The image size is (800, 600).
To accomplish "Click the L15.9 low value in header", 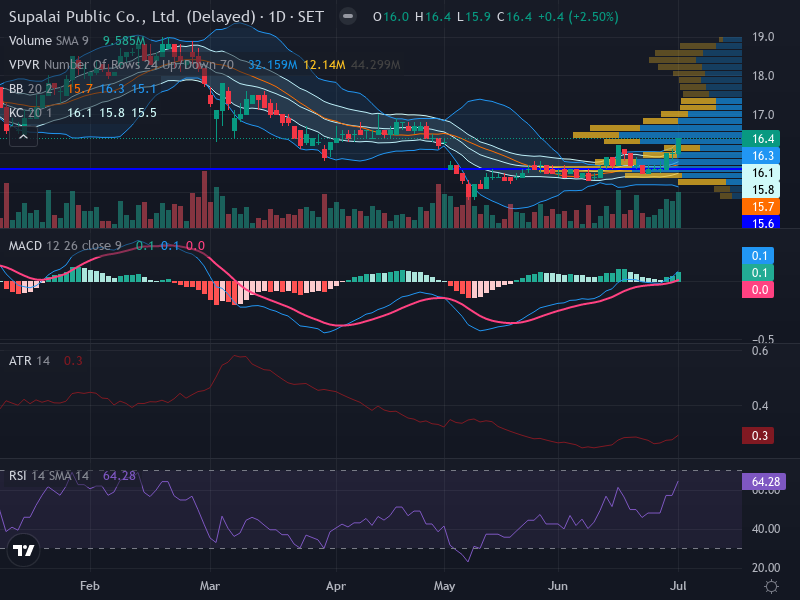I will click(x=473, y=17).
